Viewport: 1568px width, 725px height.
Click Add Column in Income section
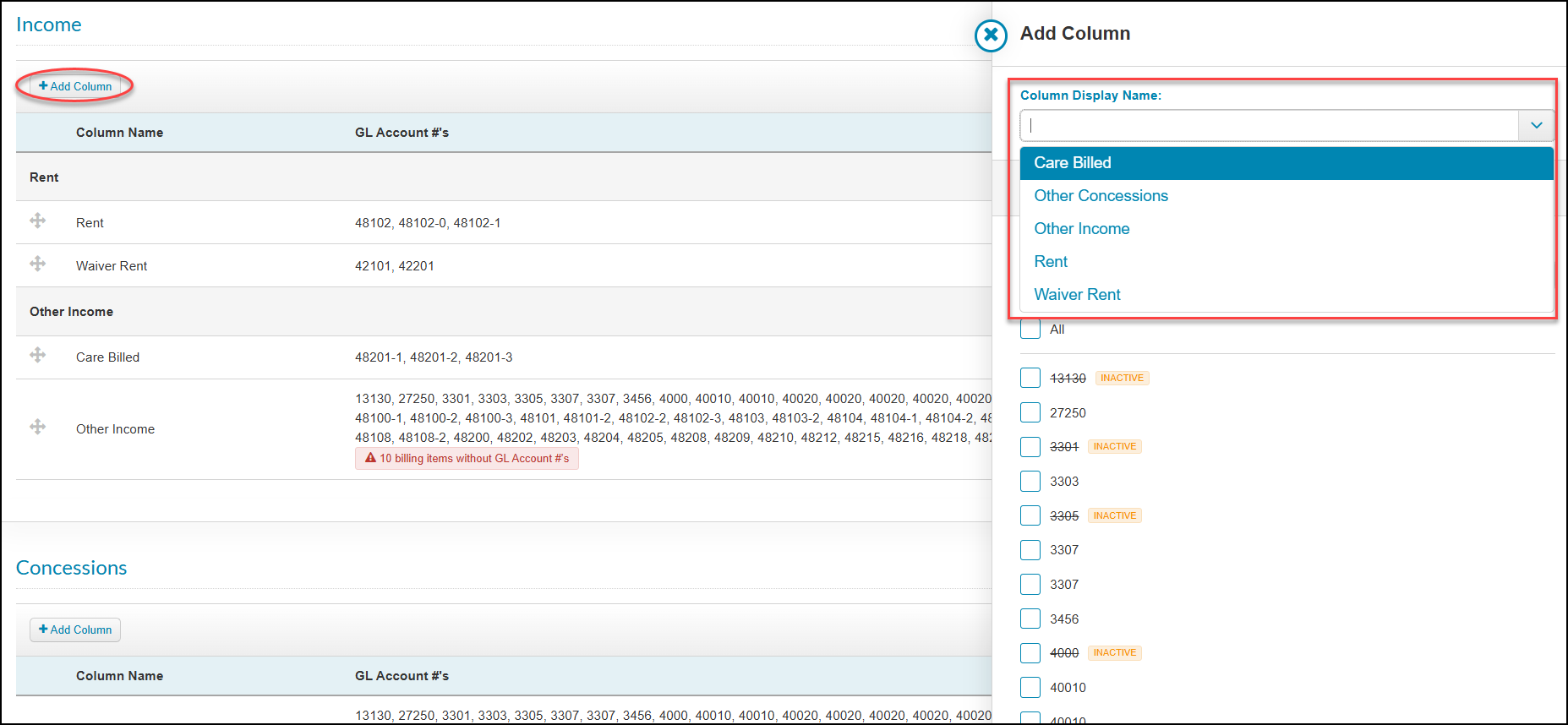click(75, 86)
